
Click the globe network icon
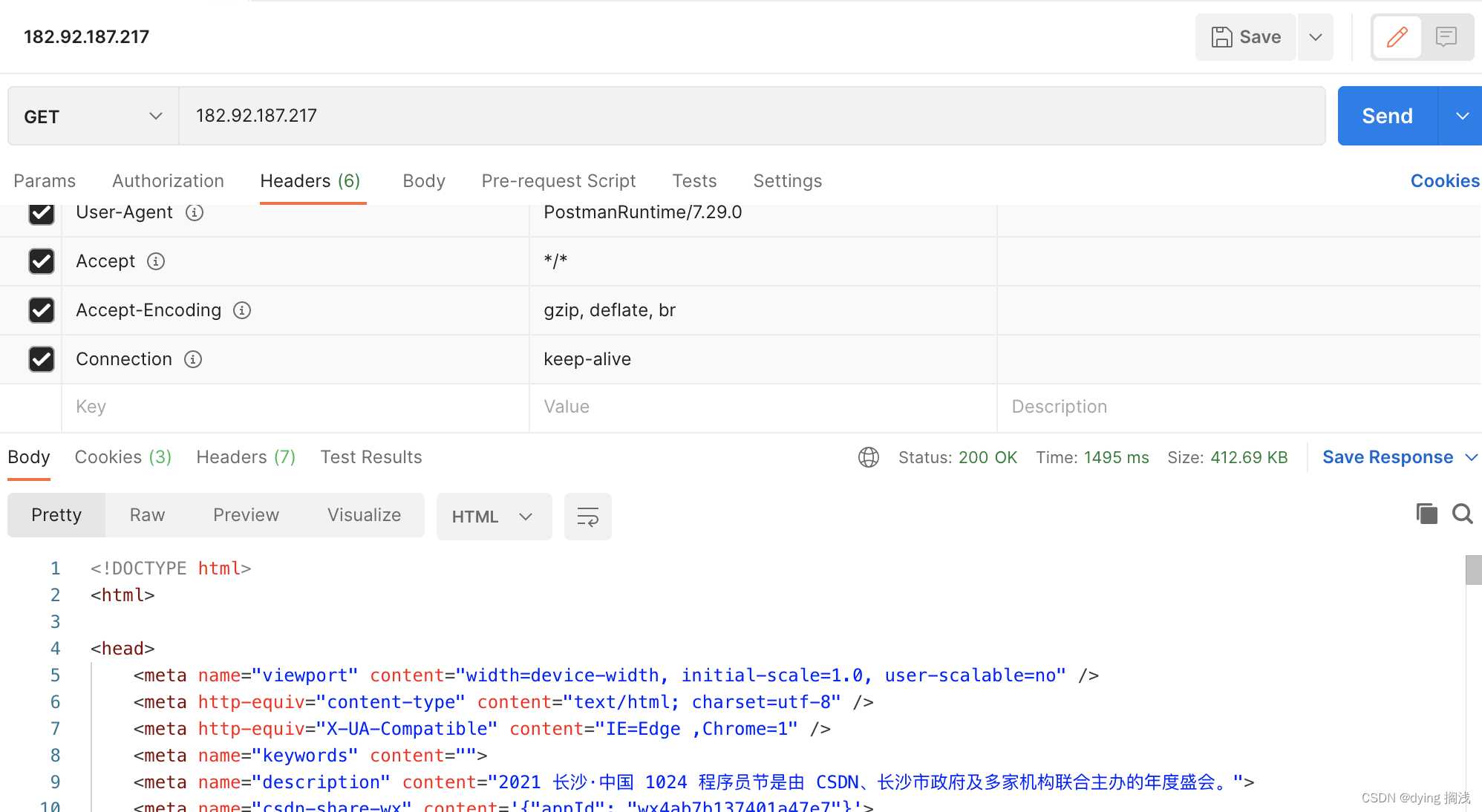tap(868, 457)
